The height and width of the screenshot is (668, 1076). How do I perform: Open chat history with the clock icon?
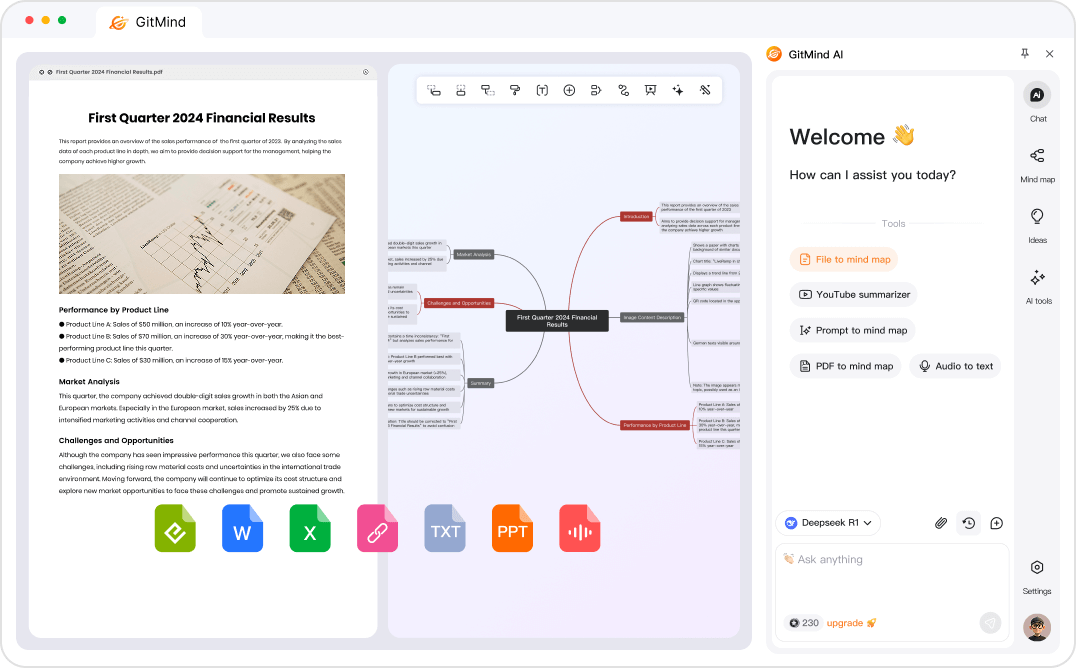coord(968,522)
